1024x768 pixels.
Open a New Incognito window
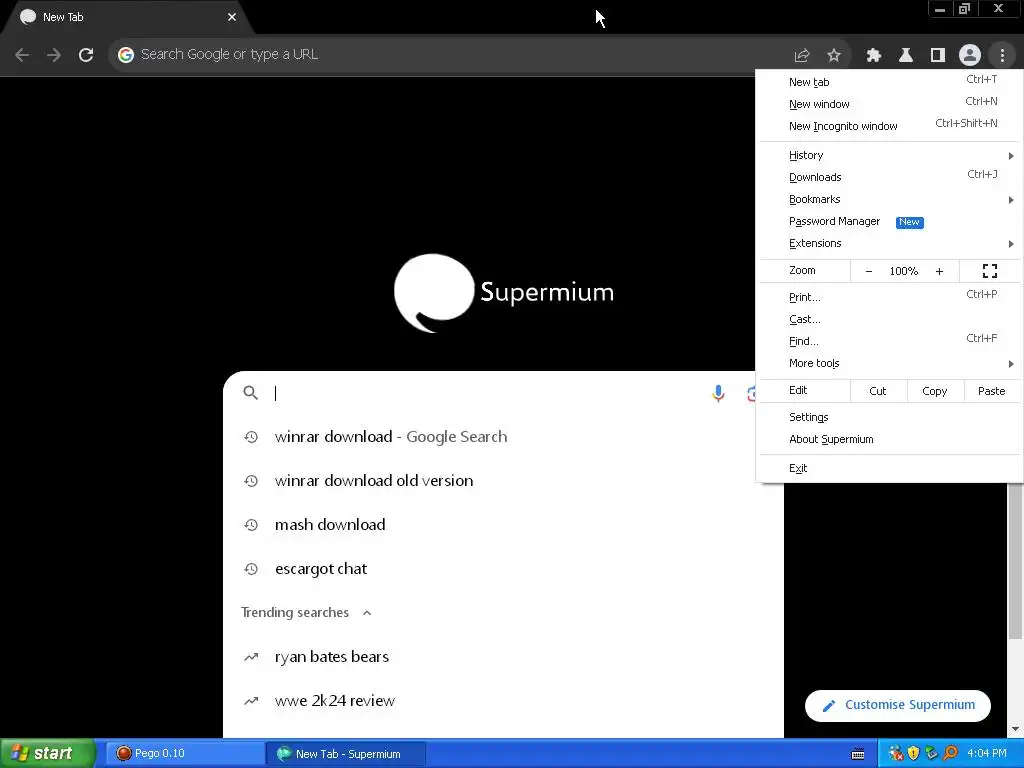click(x=889, y=126)
